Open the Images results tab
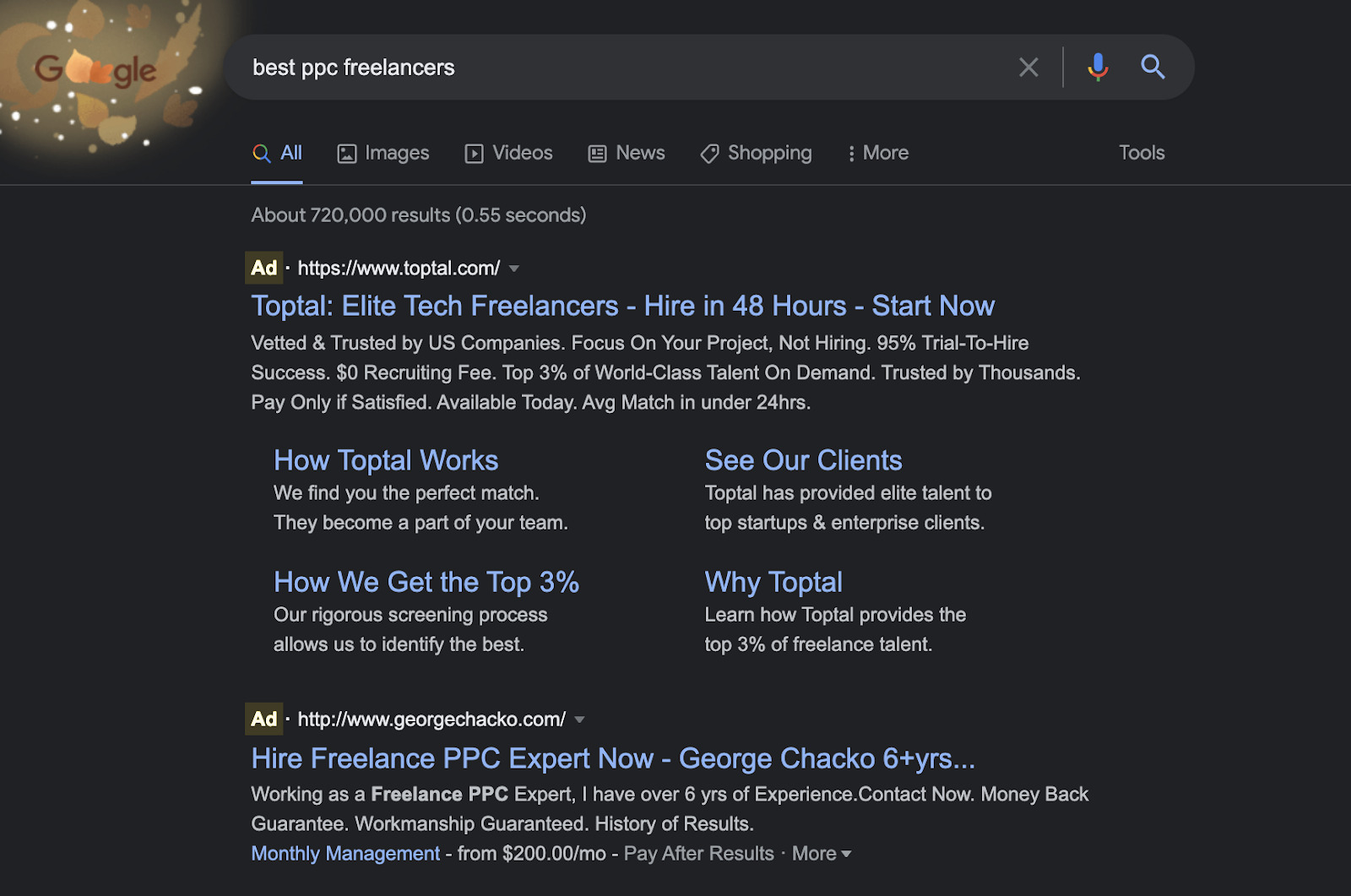The image size is (1351, 896). click(x=383, y=153)
